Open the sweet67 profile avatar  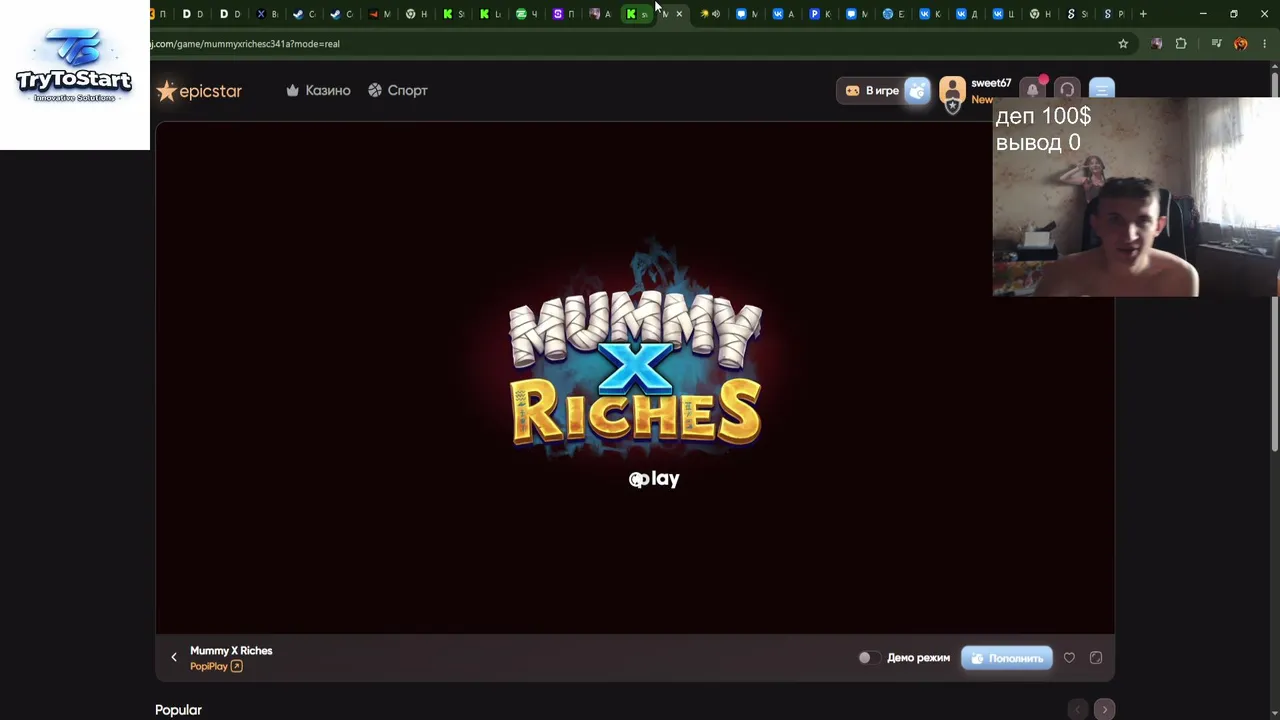pyautogui.click(x=952, y=92)
